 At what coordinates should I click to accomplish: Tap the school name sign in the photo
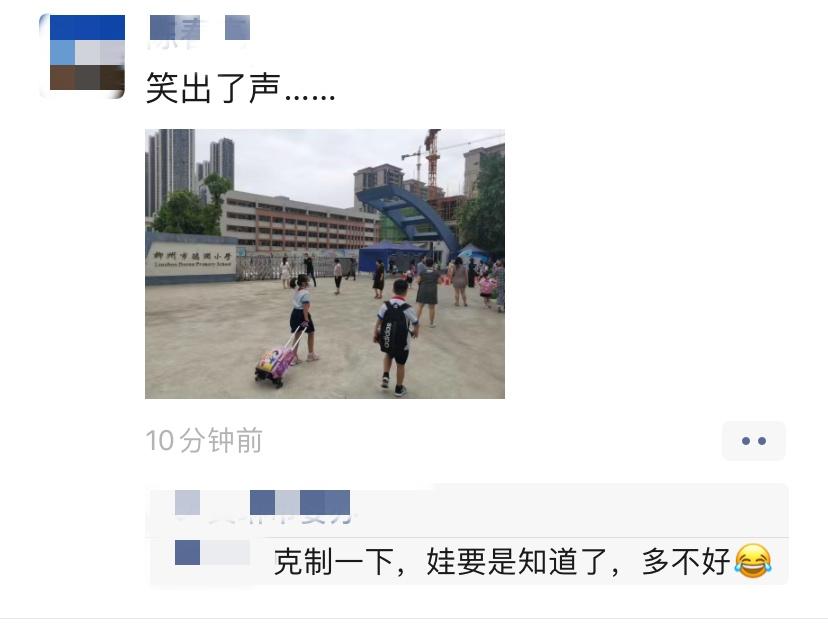[191, 259]
